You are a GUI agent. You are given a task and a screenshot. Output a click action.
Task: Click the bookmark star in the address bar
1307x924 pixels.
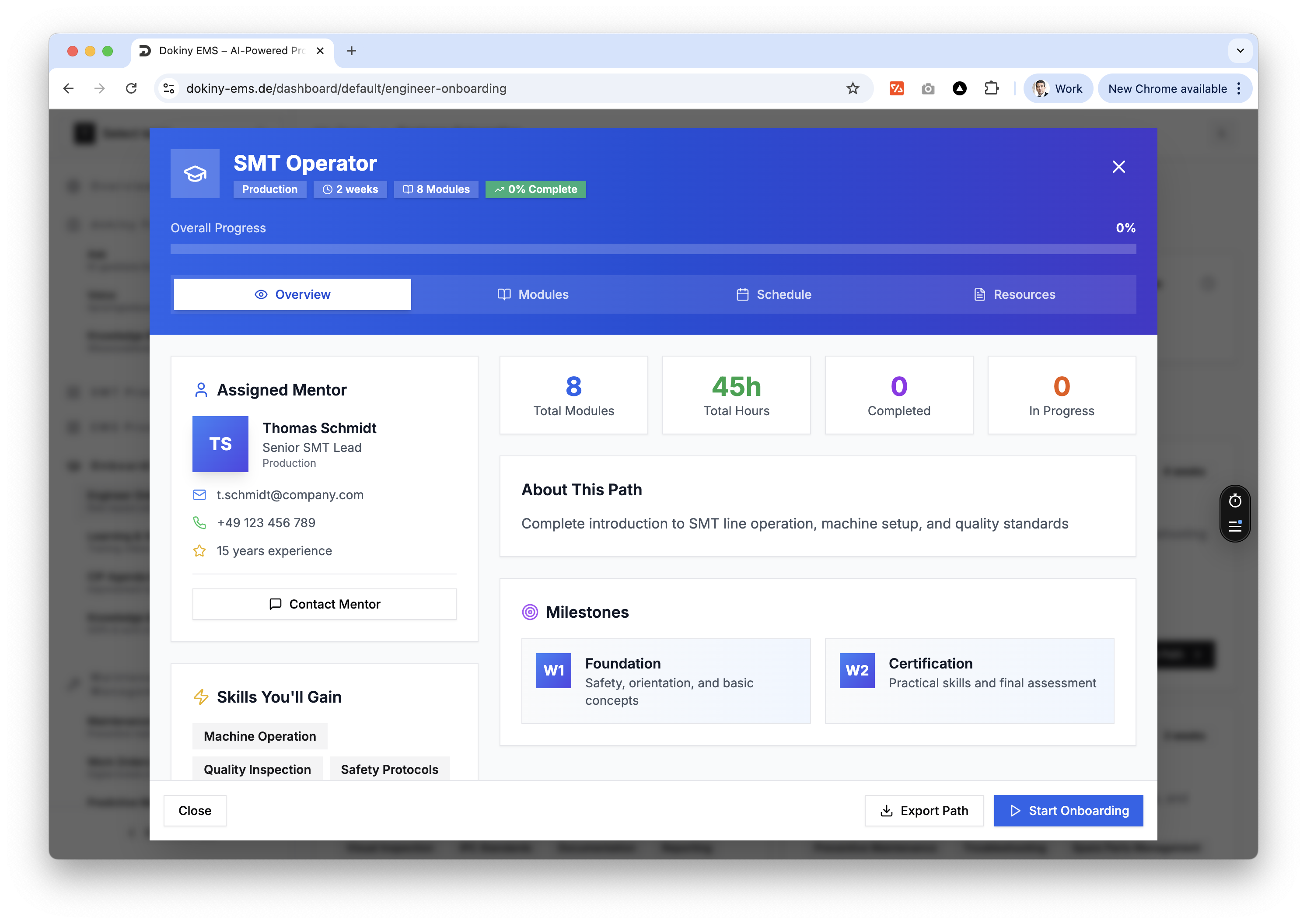852,88
